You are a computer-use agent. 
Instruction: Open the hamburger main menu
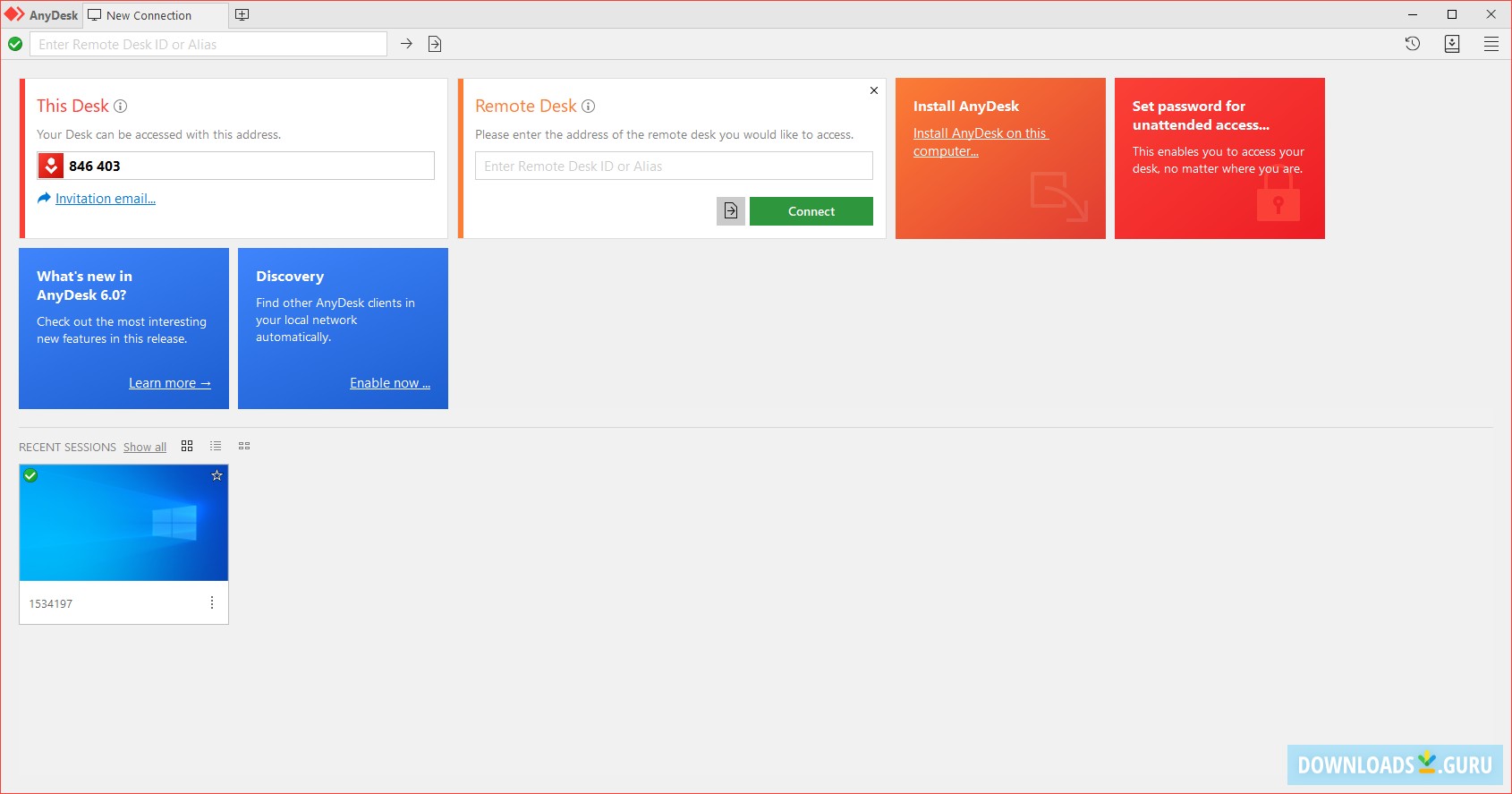point(1491,44)
